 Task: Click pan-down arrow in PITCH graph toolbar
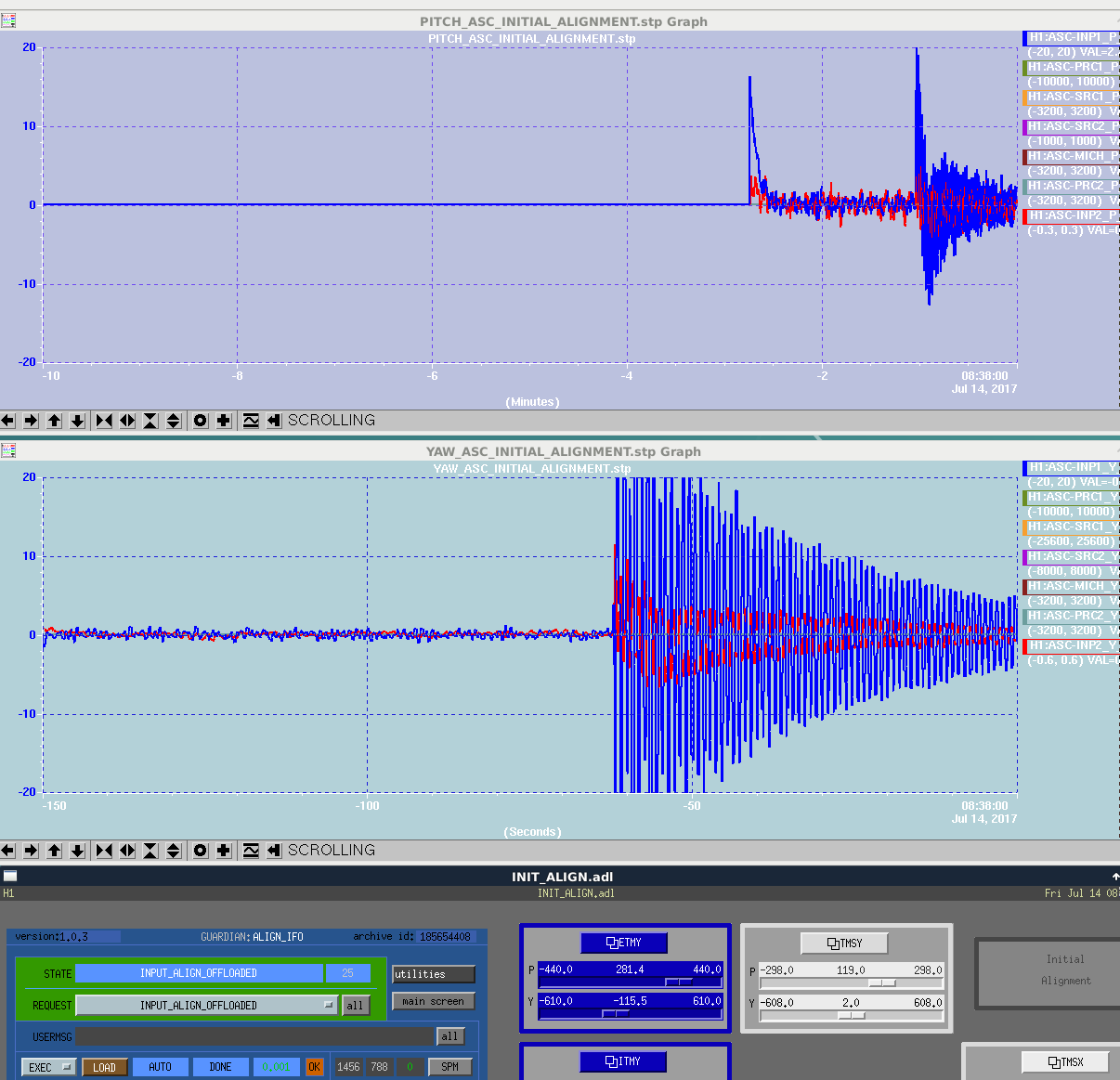click(78, 421)
